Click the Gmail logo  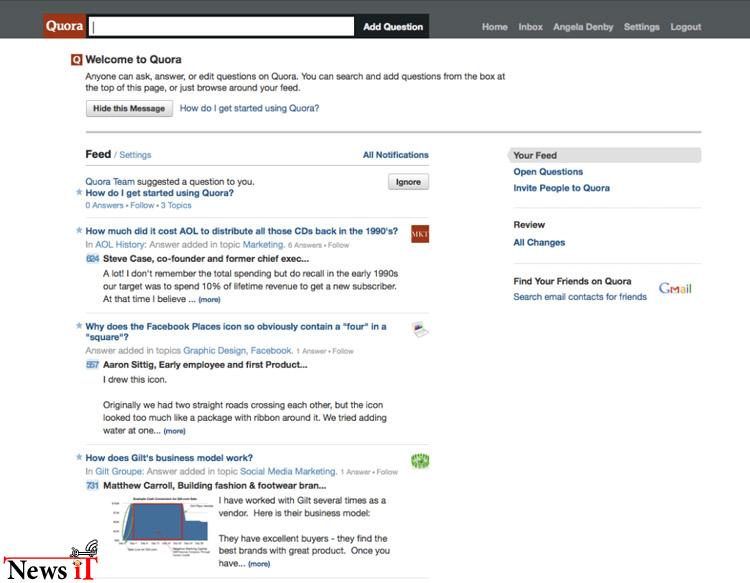pos(675,288)
